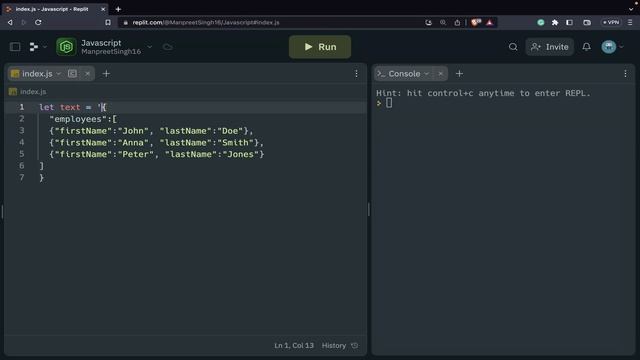Expand the account dropdown chevron beside avatar
The image size is (640, 360).
coord(622,47)
